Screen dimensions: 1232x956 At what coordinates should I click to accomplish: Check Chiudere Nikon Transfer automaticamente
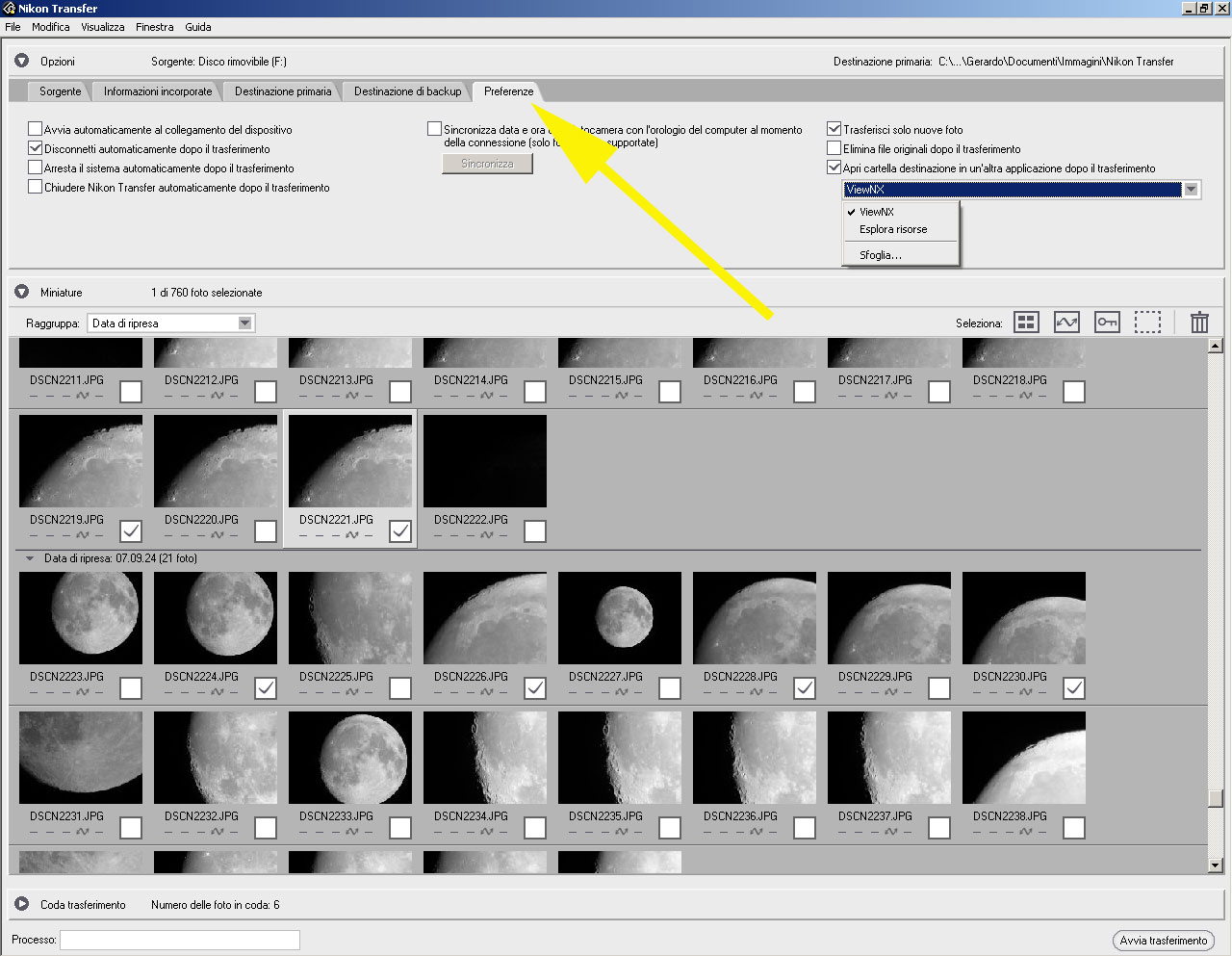pyautogui.click(x=36, y=187)
